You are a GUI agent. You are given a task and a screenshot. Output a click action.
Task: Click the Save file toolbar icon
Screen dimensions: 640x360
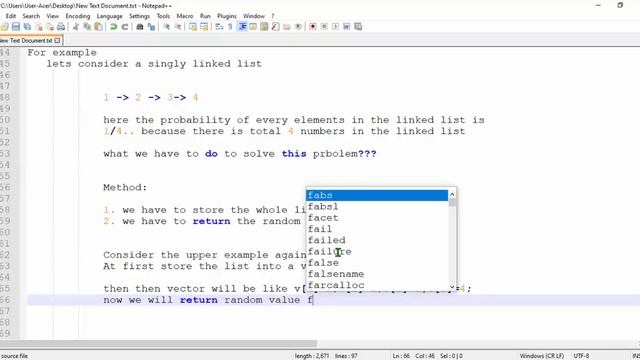pyautogui.click(x=16, y=27)
